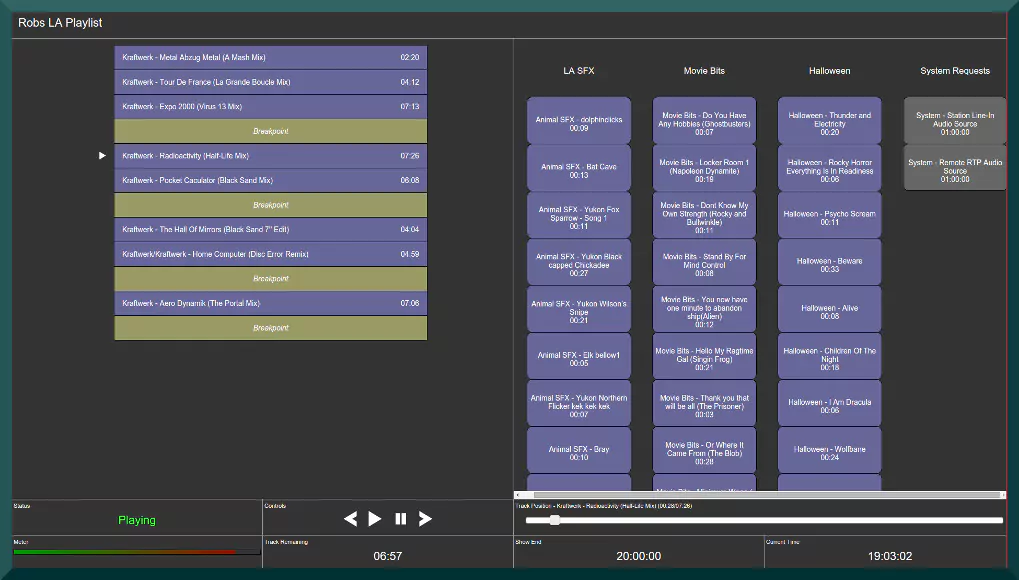Click the green Playing status text
1019x580 pixels.
click(x=136, y=520)
